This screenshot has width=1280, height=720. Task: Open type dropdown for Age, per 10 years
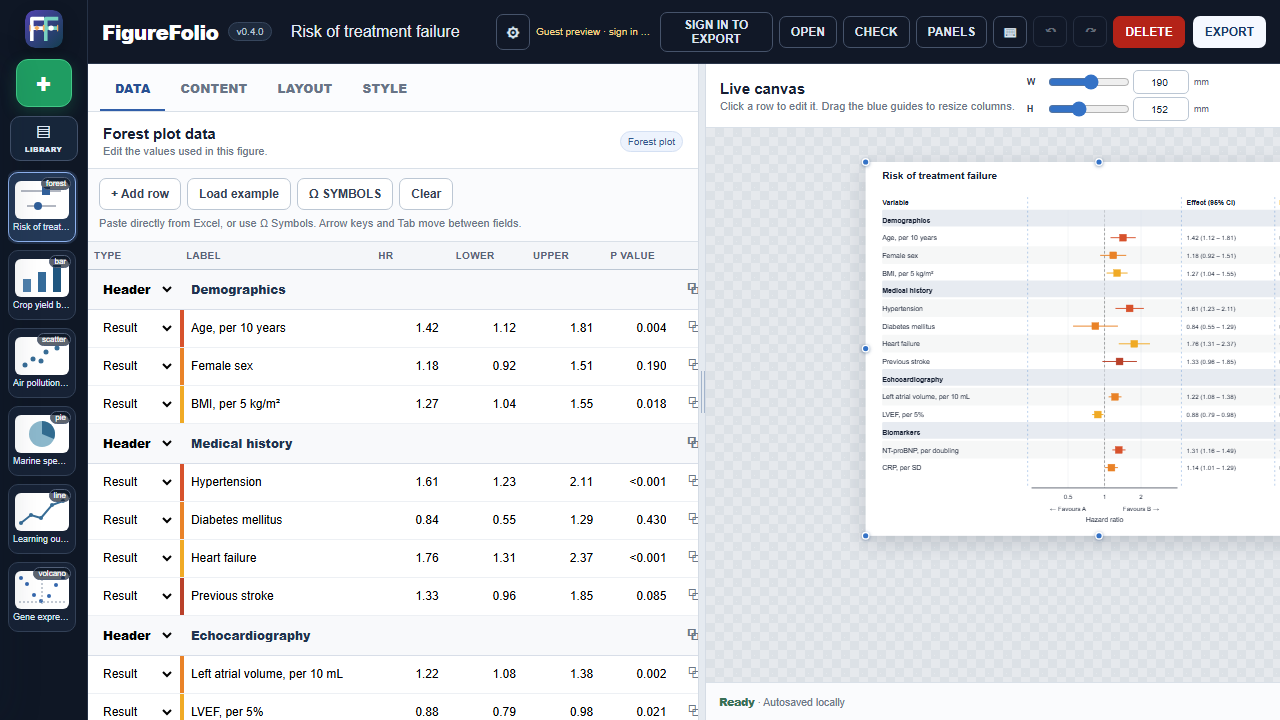tap(138, 328)
